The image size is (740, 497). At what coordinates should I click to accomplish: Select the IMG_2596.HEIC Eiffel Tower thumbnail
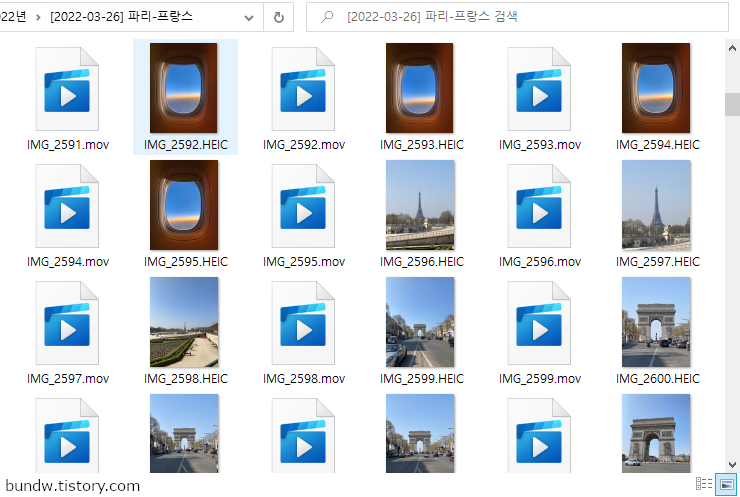click(x=420, y=205)
